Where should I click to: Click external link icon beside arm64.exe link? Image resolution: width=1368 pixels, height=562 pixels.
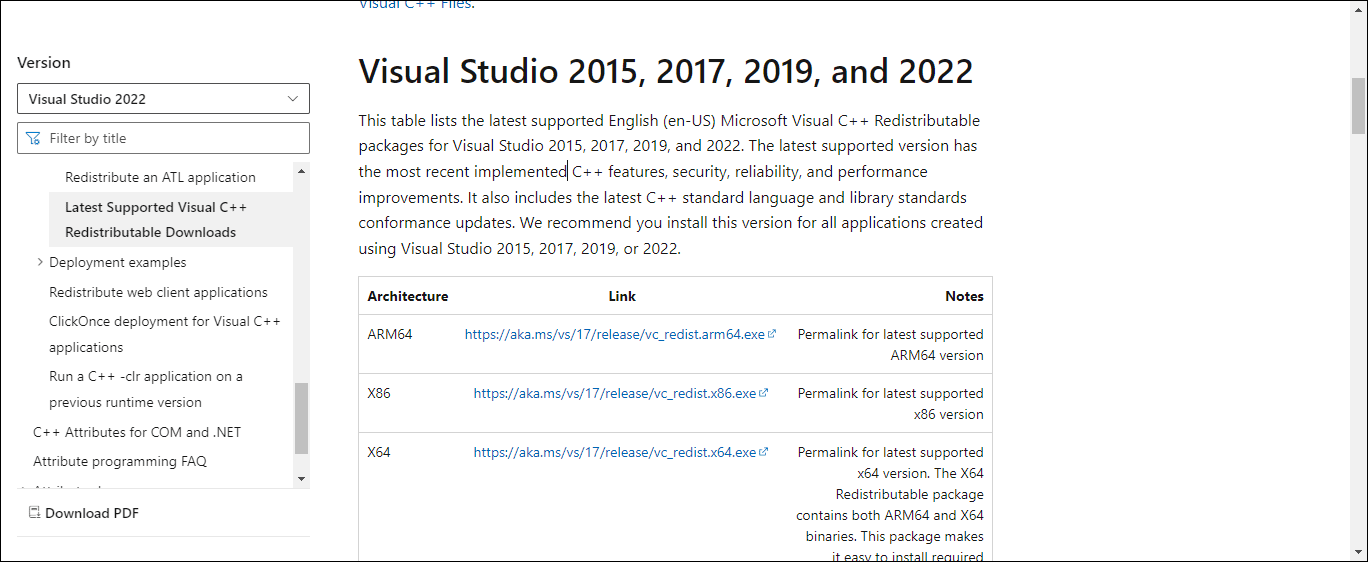[x=772, y=334]
